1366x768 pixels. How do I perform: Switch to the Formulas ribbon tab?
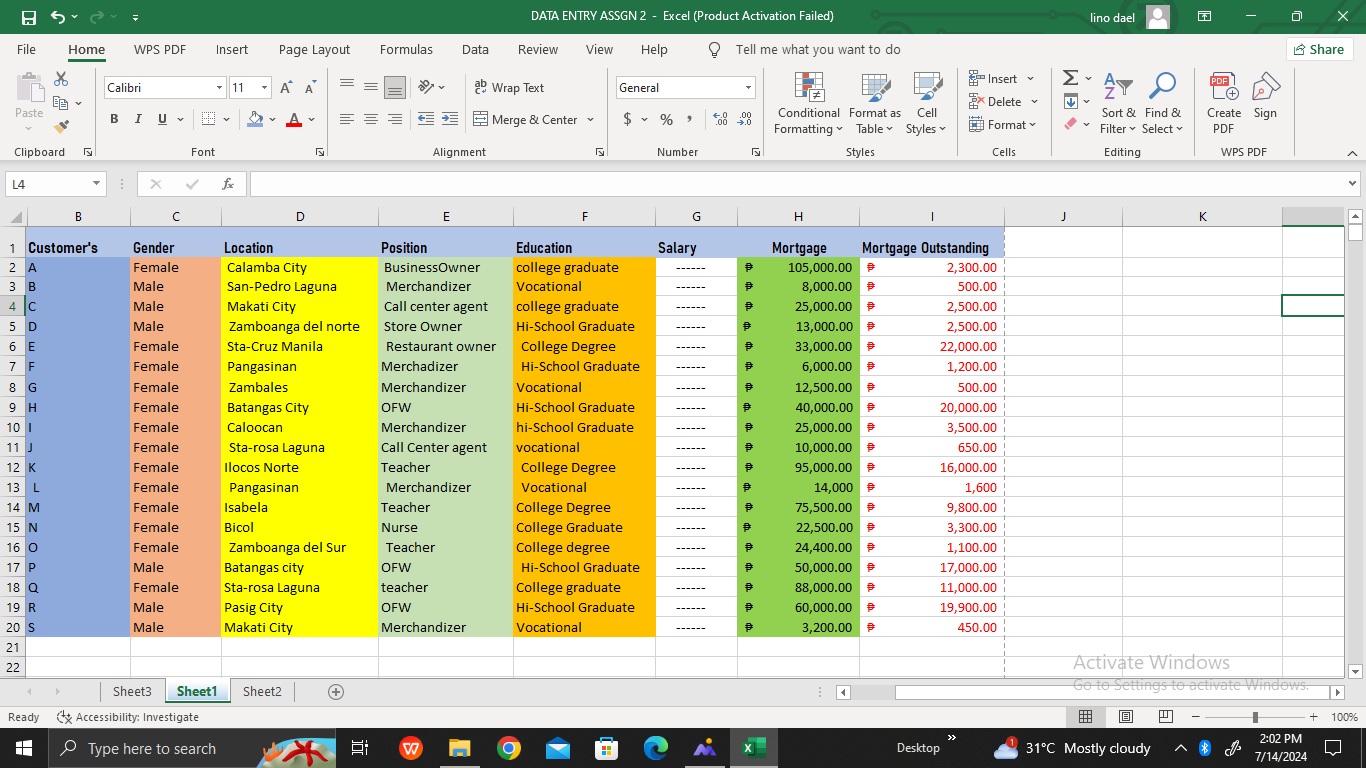pyautogui.click(x=406, y=49)
